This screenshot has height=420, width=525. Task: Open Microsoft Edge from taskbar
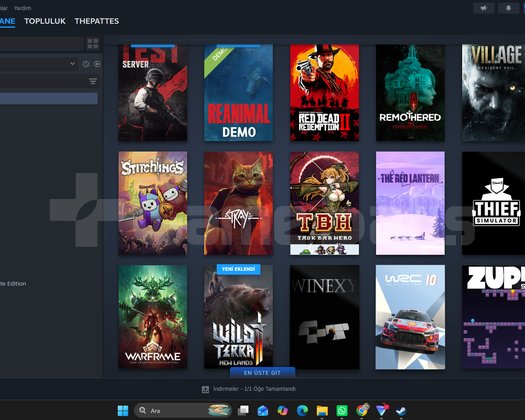click(302, 411)
